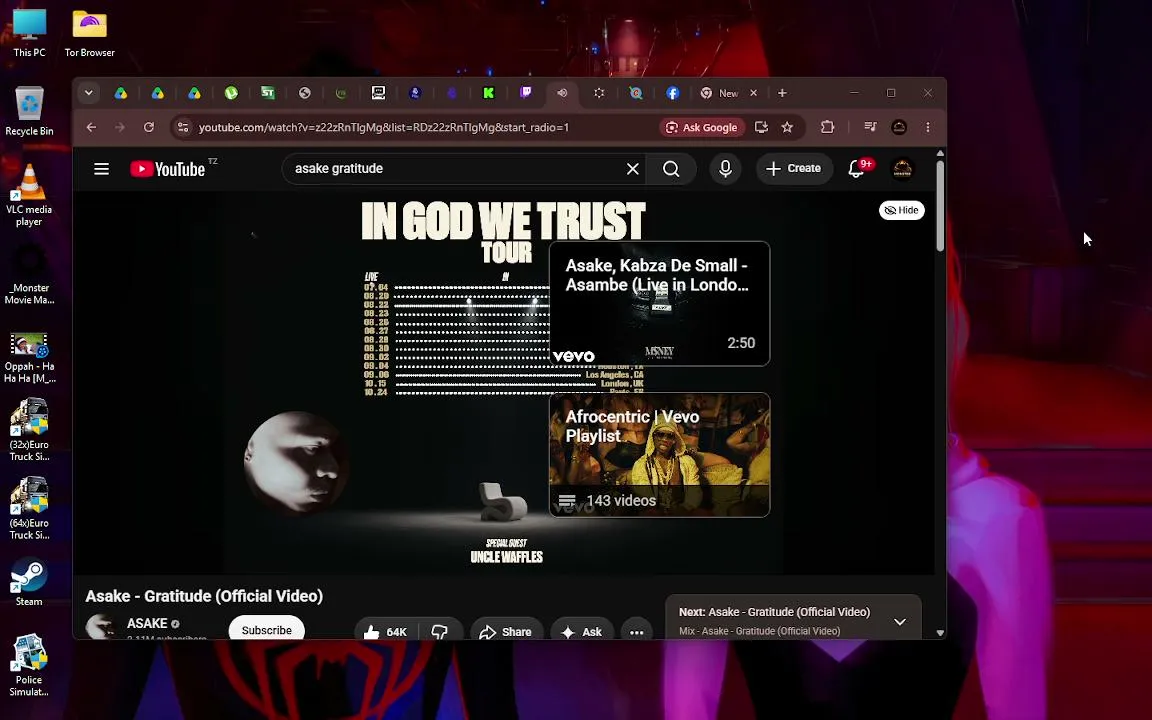Viewport: 1152px width, 720px height.
Task: Switch to the Kick tab
Action: (489, 93)
